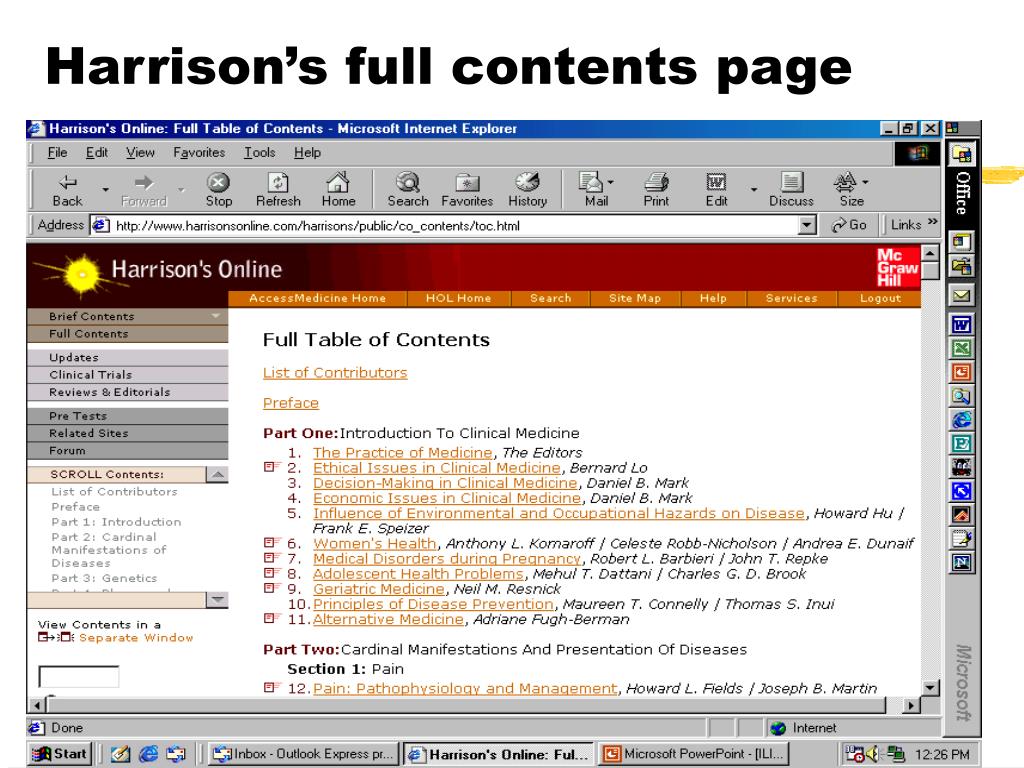
Task: Open the Word icon in the Office shortcut bar
Action: tap(961, 325)
